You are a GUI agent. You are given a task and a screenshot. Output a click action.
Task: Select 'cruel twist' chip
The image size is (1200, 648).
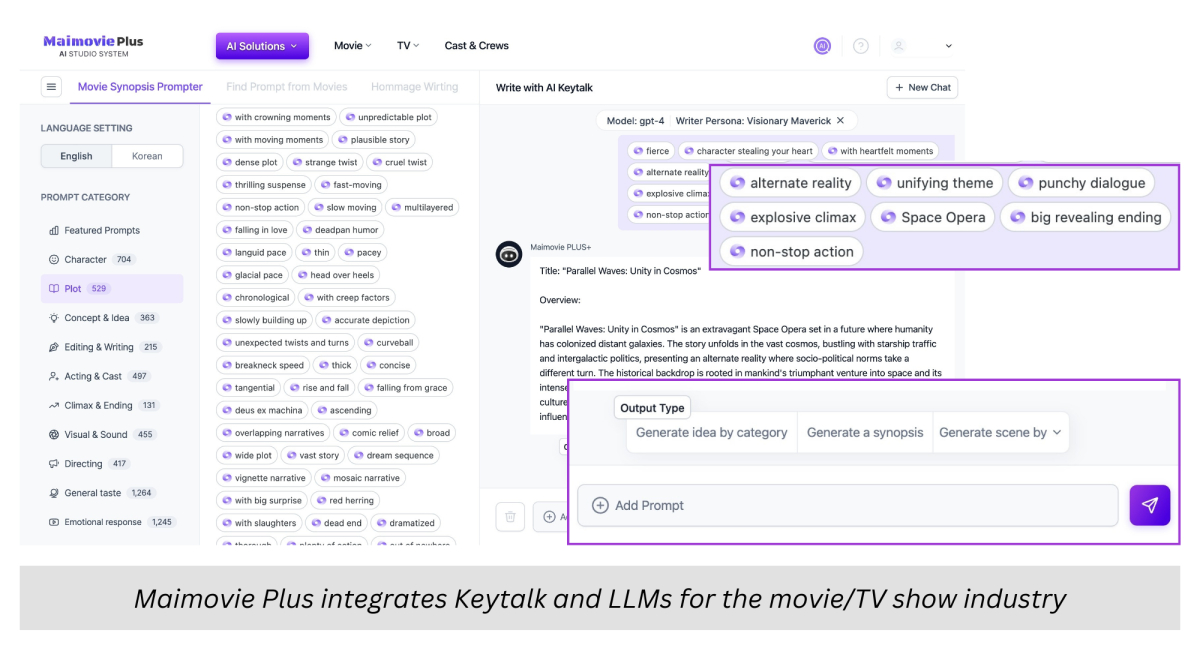tap(399, 162)
